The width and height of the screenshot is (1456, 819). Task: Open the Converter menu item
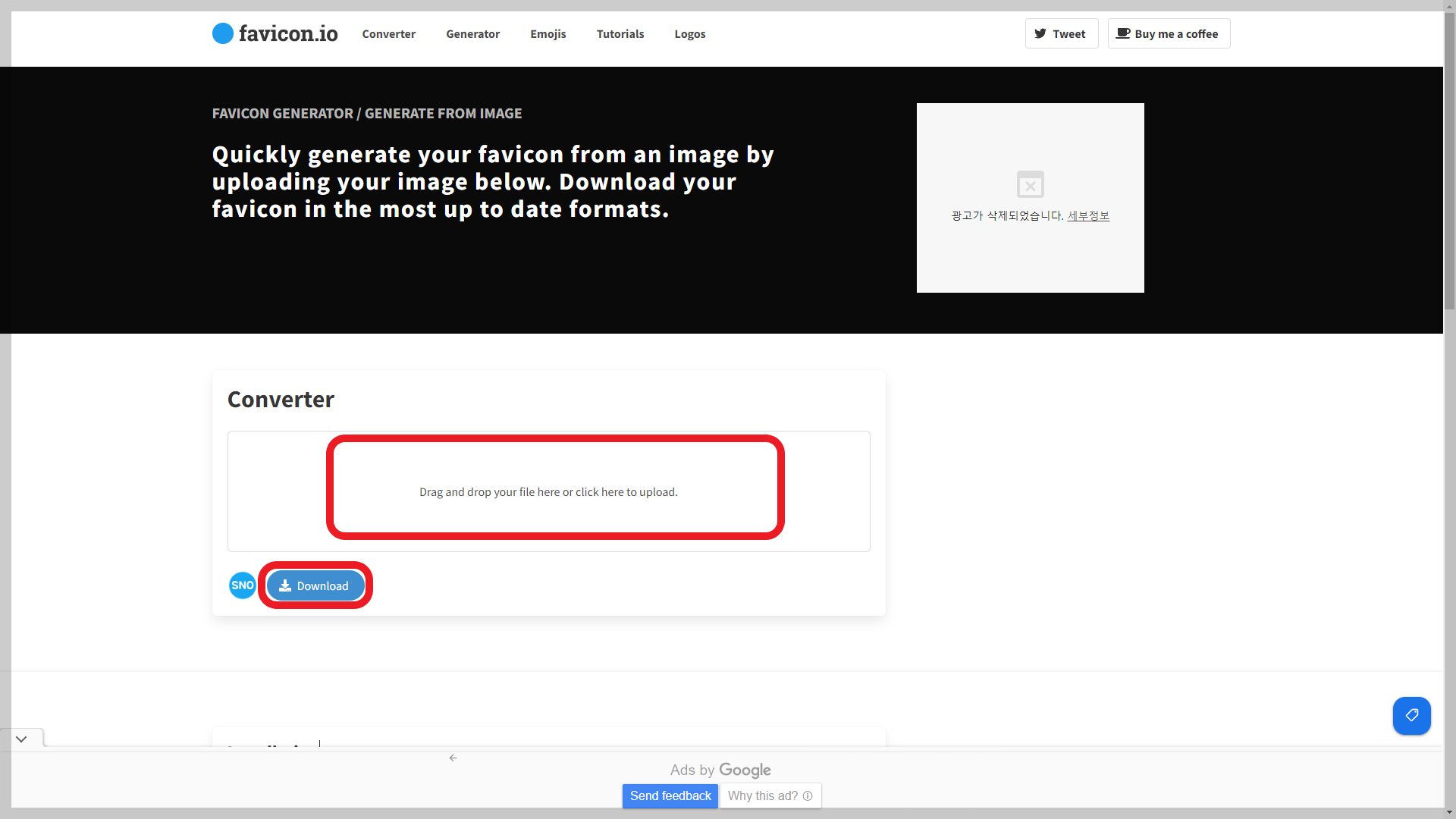tap(388, 34)
